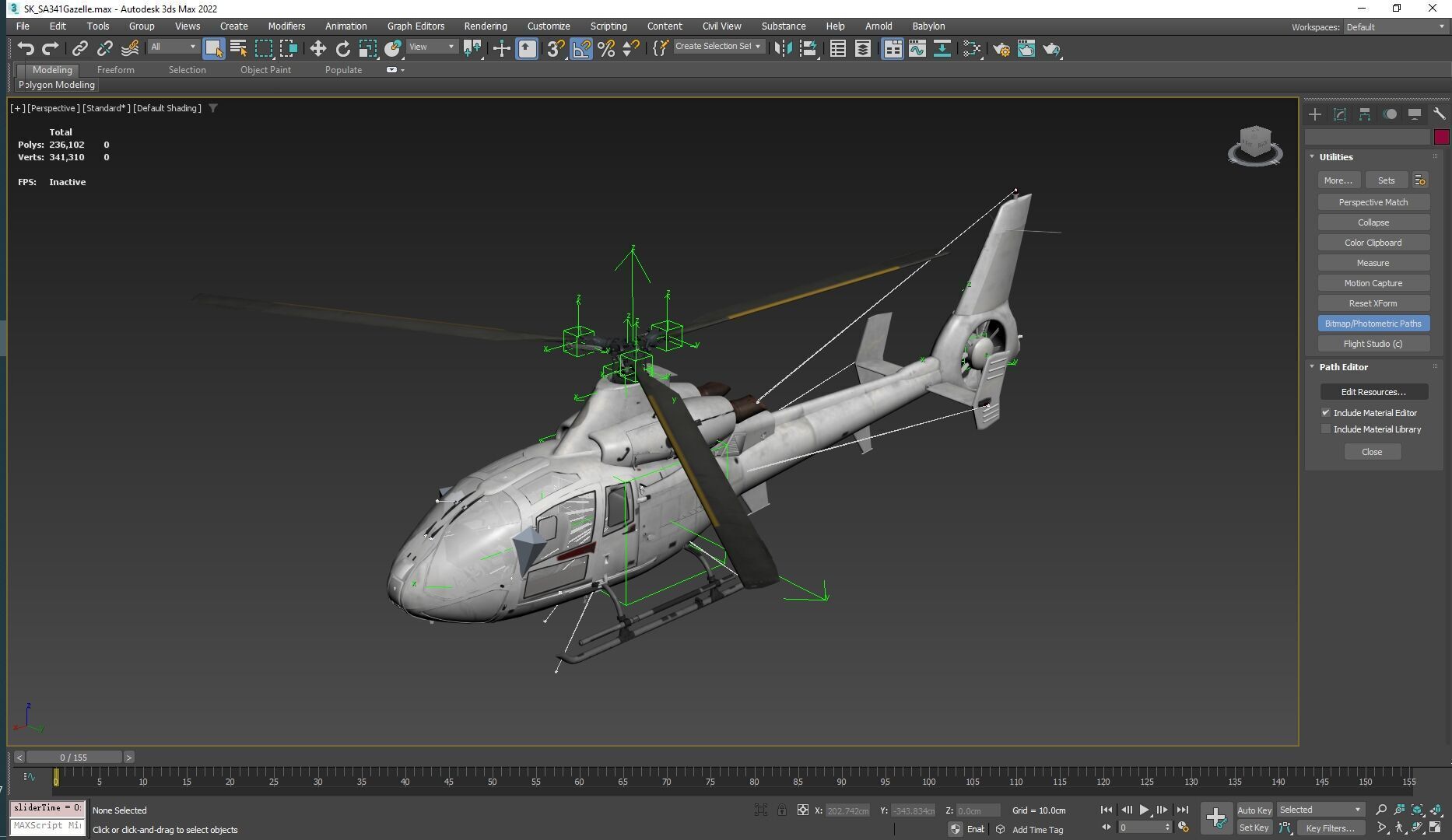Activate the Select and Link tool
The height and width of the screenshot is (840, 1452).
point(79,49)
